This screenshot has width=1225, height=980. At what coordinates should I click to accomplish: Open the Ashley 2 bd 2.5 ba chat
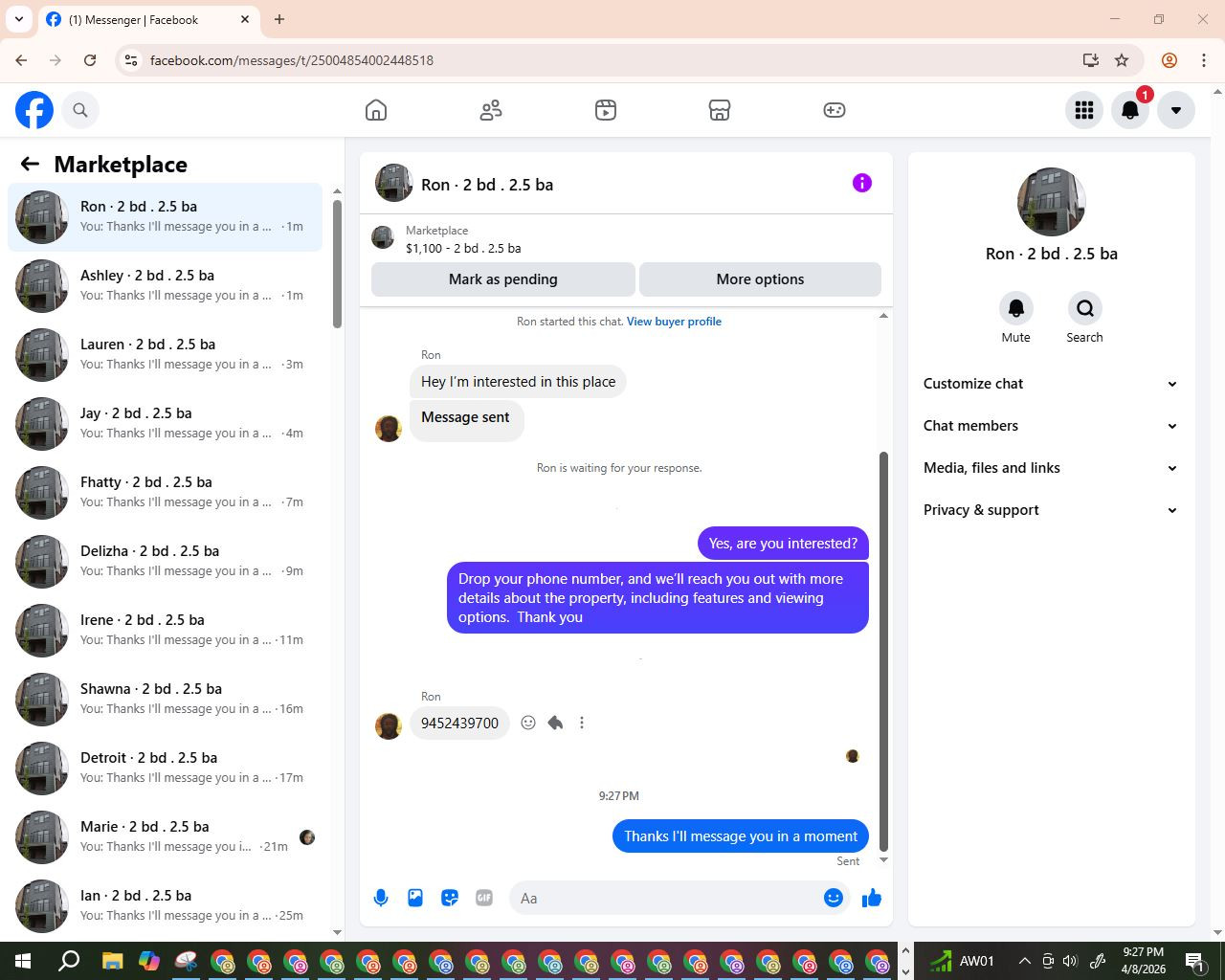(166, 285)
